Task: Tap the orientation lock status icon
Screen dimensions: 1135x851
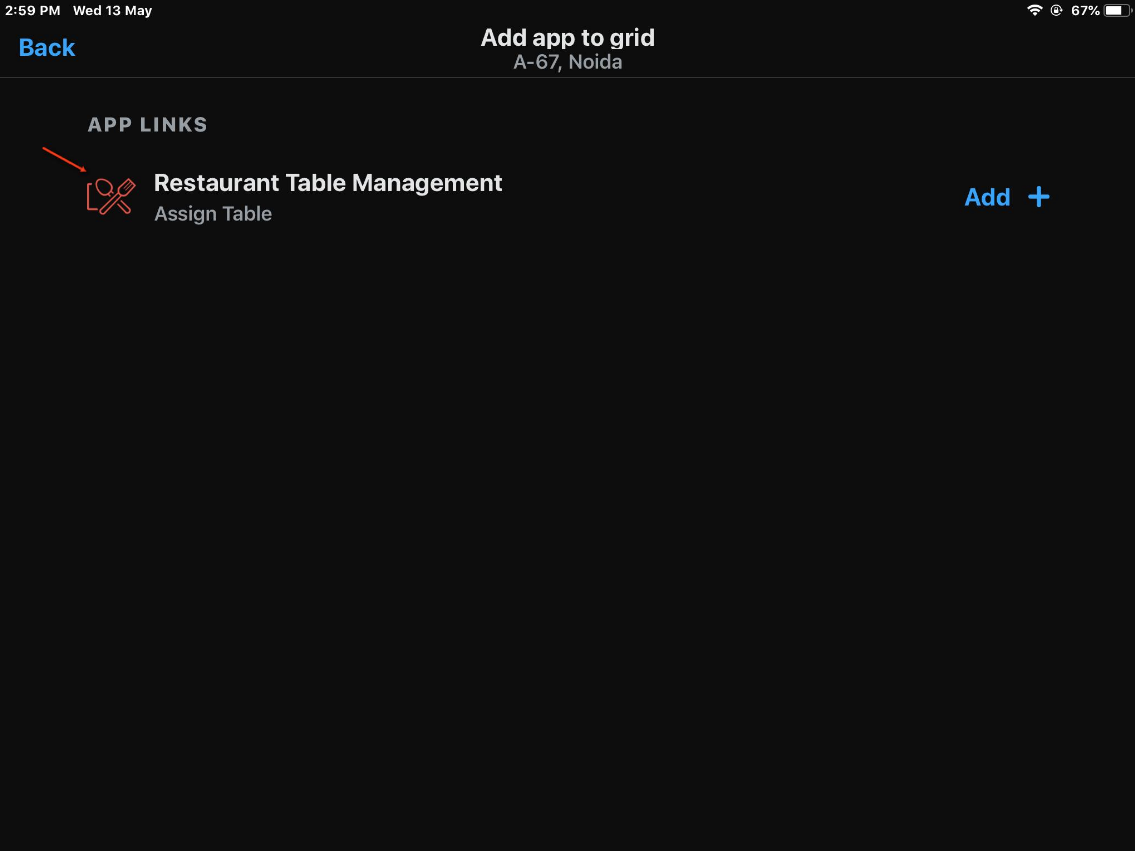Action: [x=1056, y=10]
